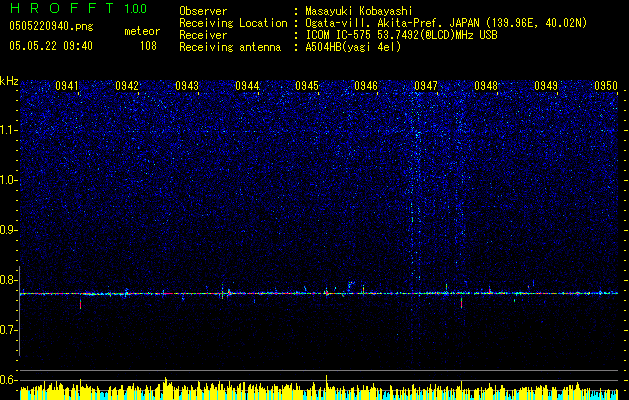
Task: Click the 0948 time marker
Action: [486, 85]
